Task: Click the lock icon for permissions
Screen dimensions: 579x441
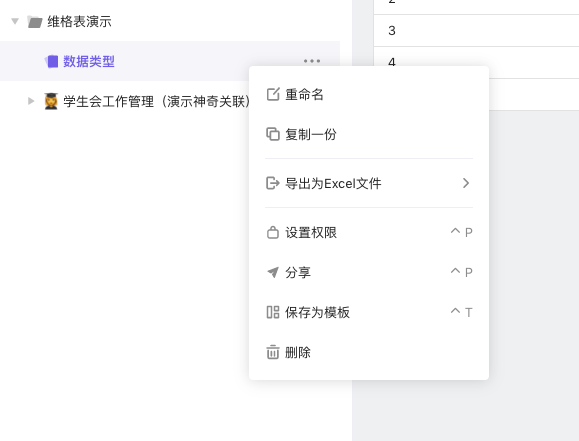Action: pyautogui.click(x=273, y=232)
